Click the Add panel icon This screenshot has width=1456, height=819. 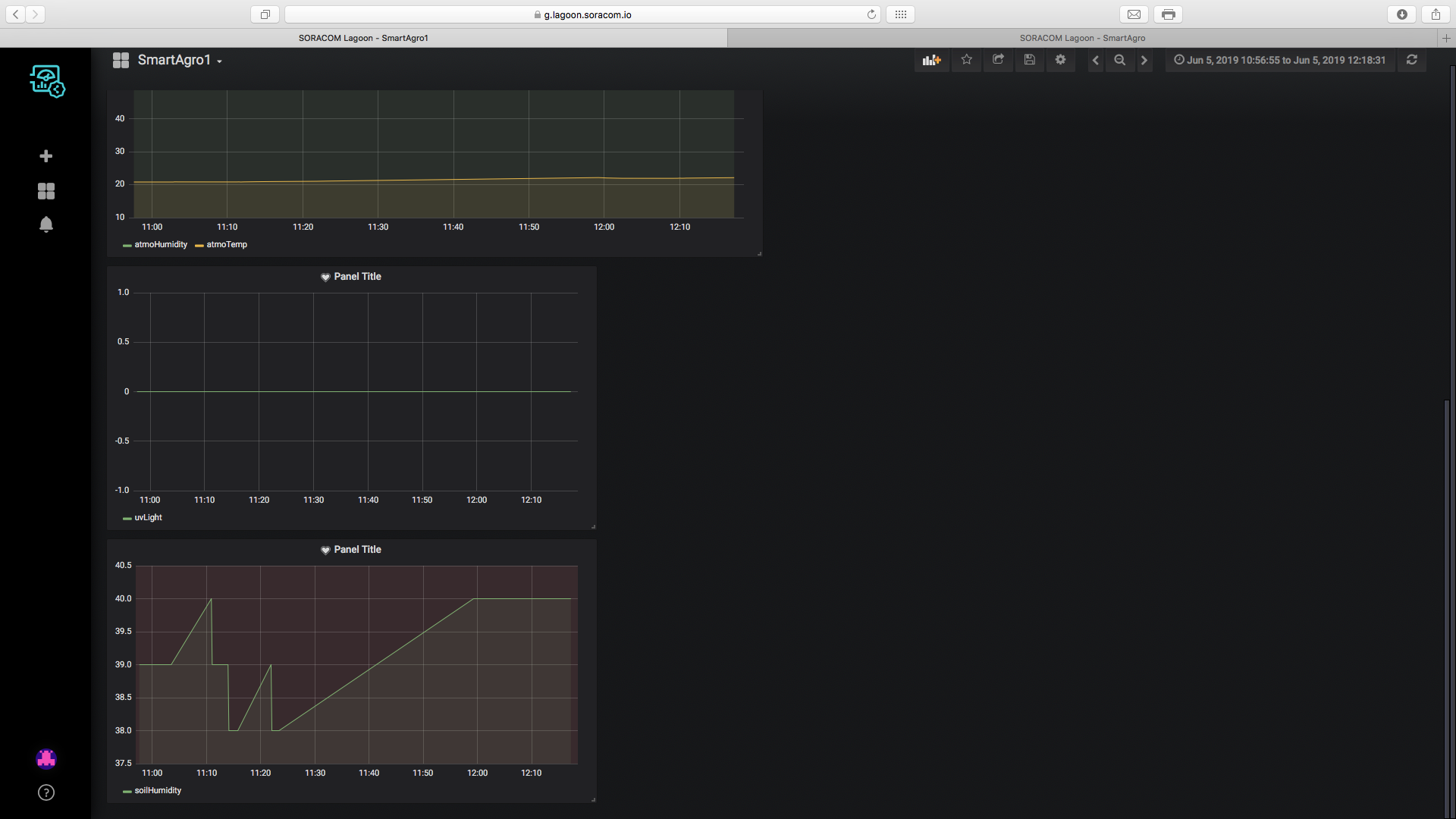coord(931,60)
